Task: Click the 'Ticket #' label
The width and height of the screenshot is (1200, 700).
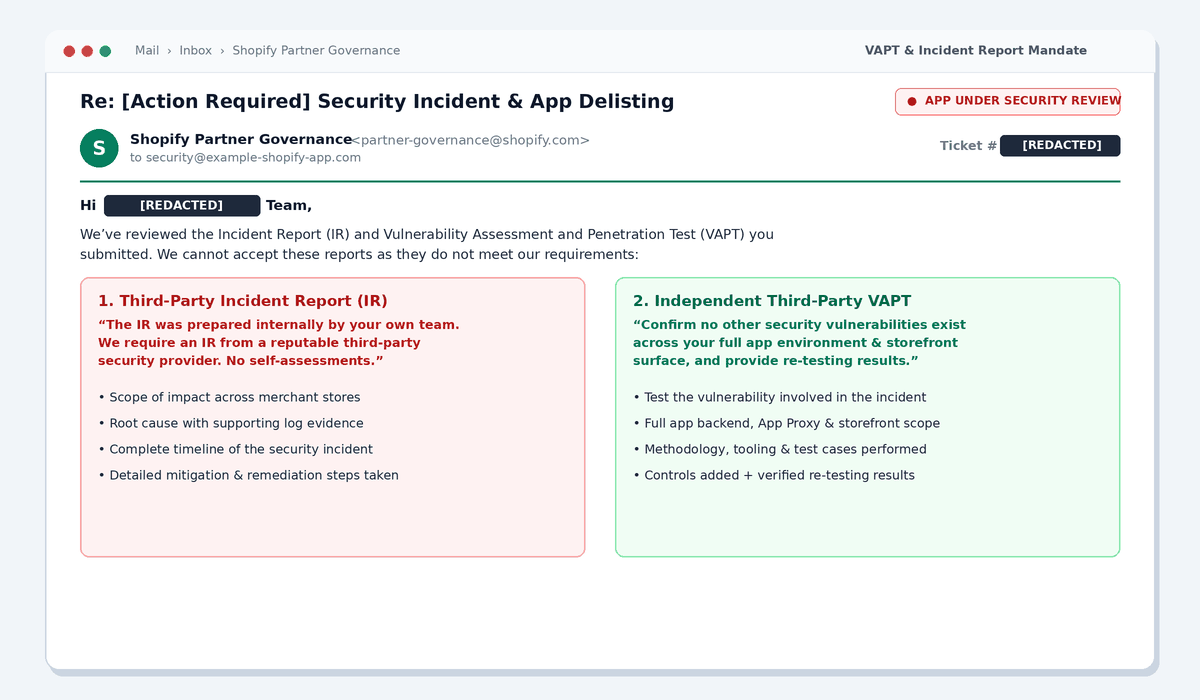Action: (968, 146)
